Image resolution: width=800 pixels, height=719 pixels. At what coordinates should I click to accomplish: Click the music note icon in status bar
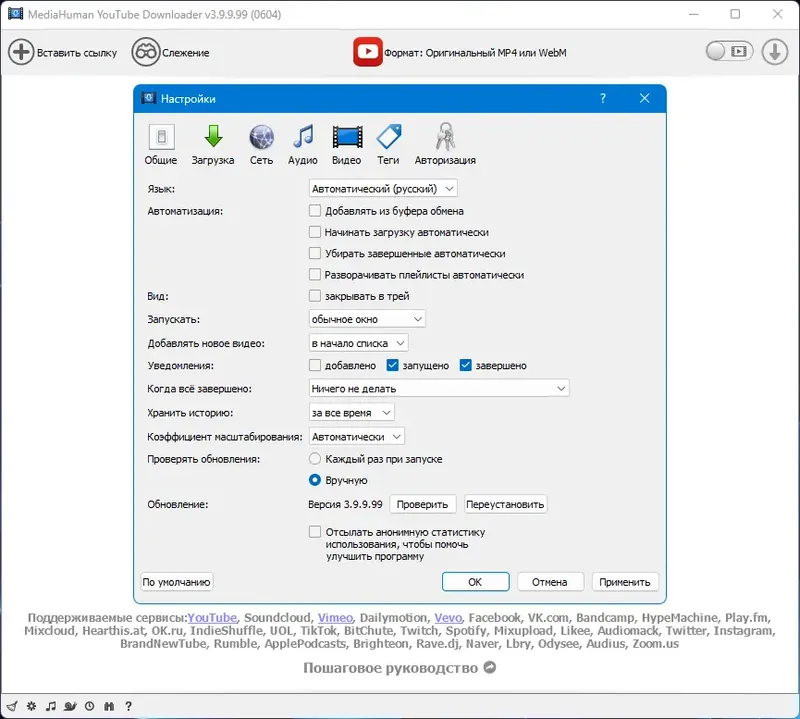[51, 706]
